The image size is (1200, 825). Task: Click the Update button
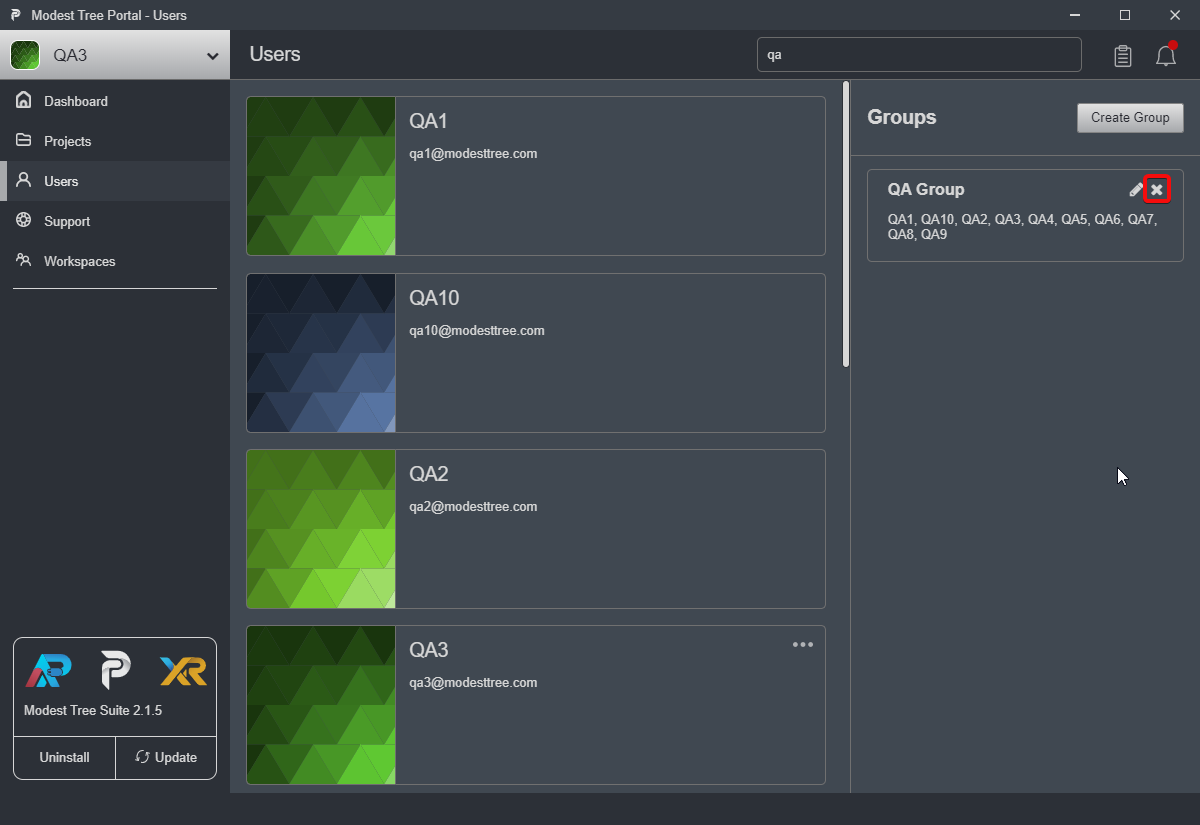[166, 757]
